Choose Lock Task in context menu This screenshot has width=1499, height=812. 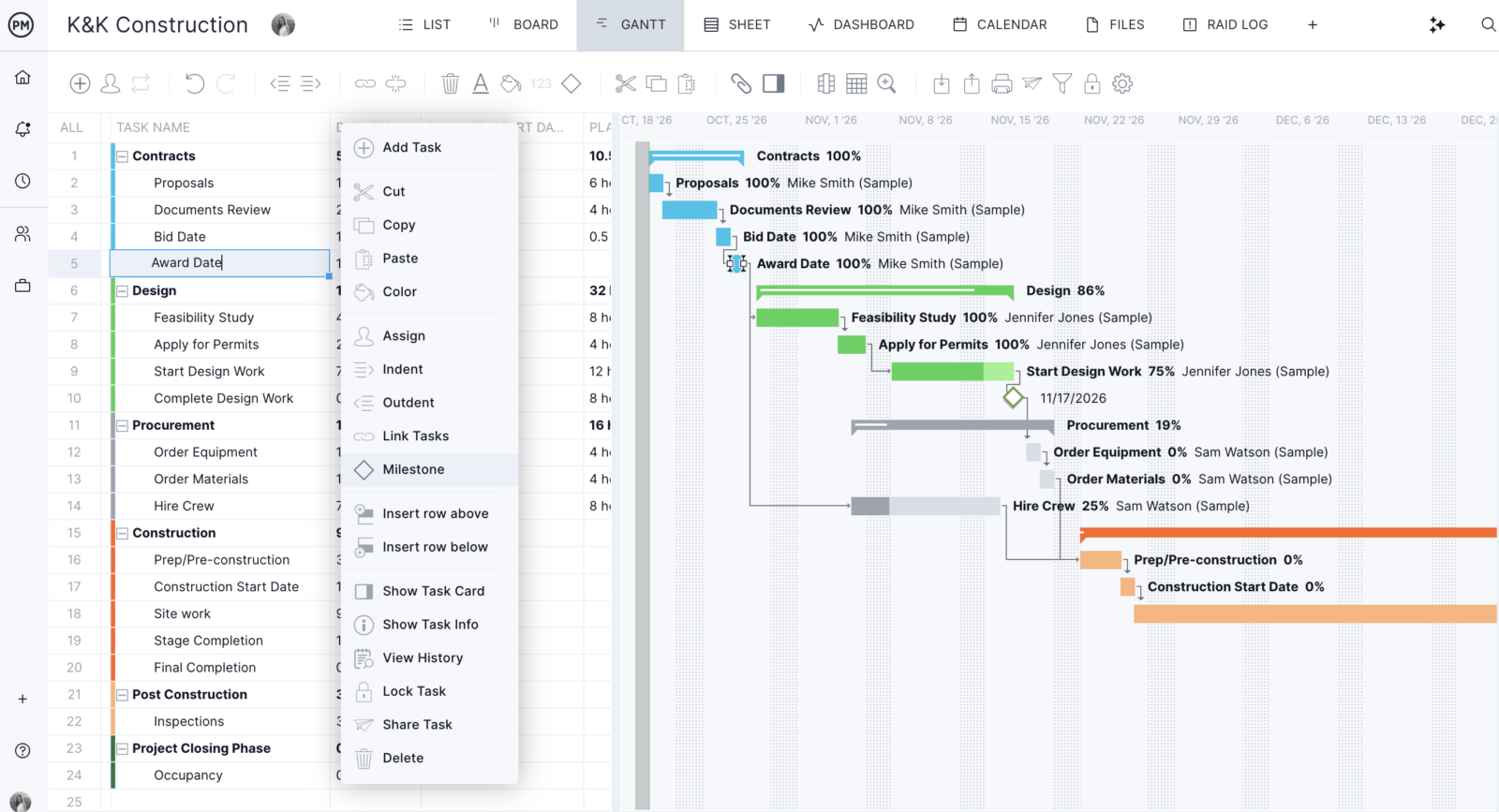point(429,692)
